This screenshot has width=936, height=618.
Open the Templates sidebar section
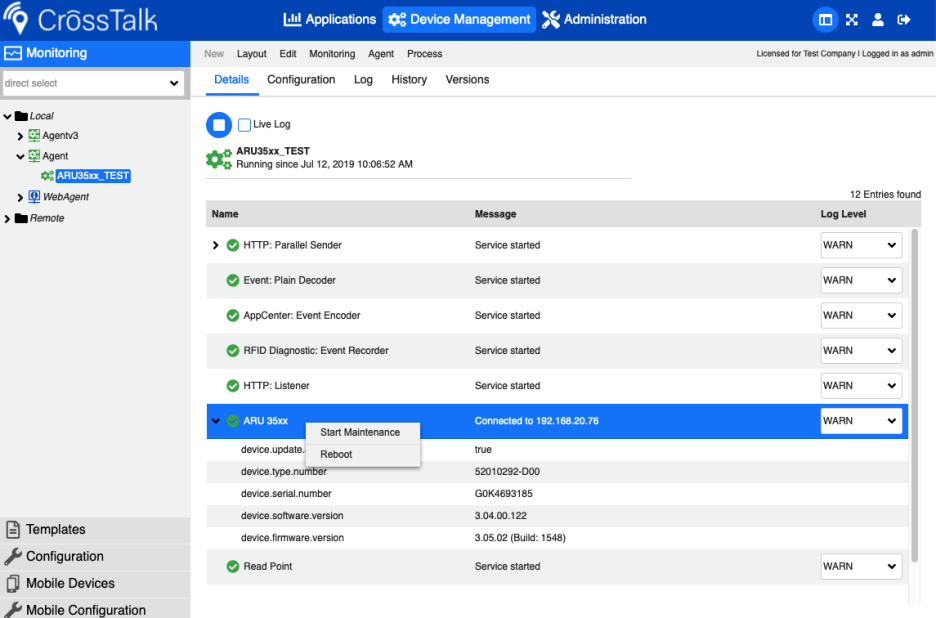(95, 530)
